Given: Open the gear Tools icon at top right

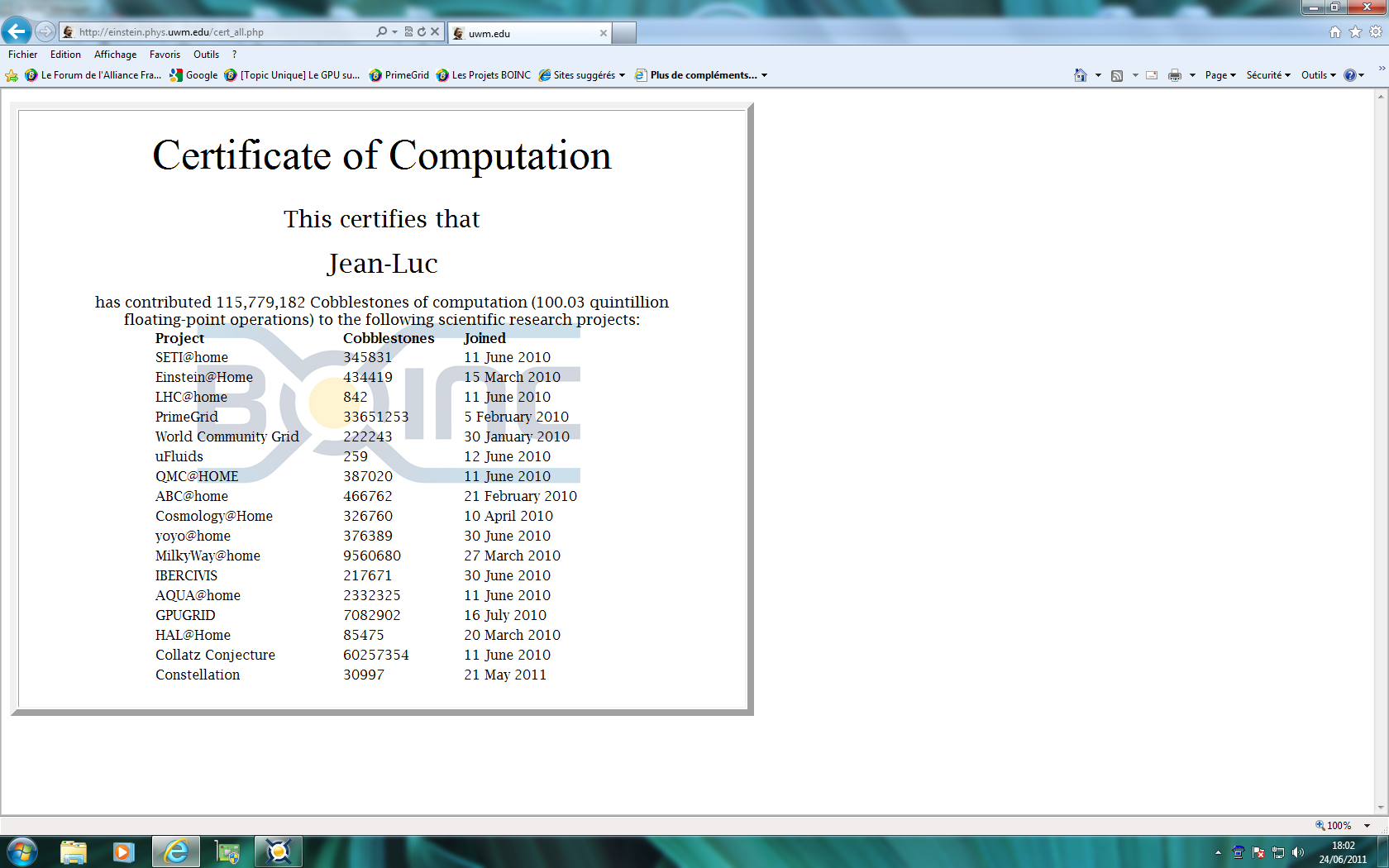Looking at the screenshot, I should tap(1376, 31).
